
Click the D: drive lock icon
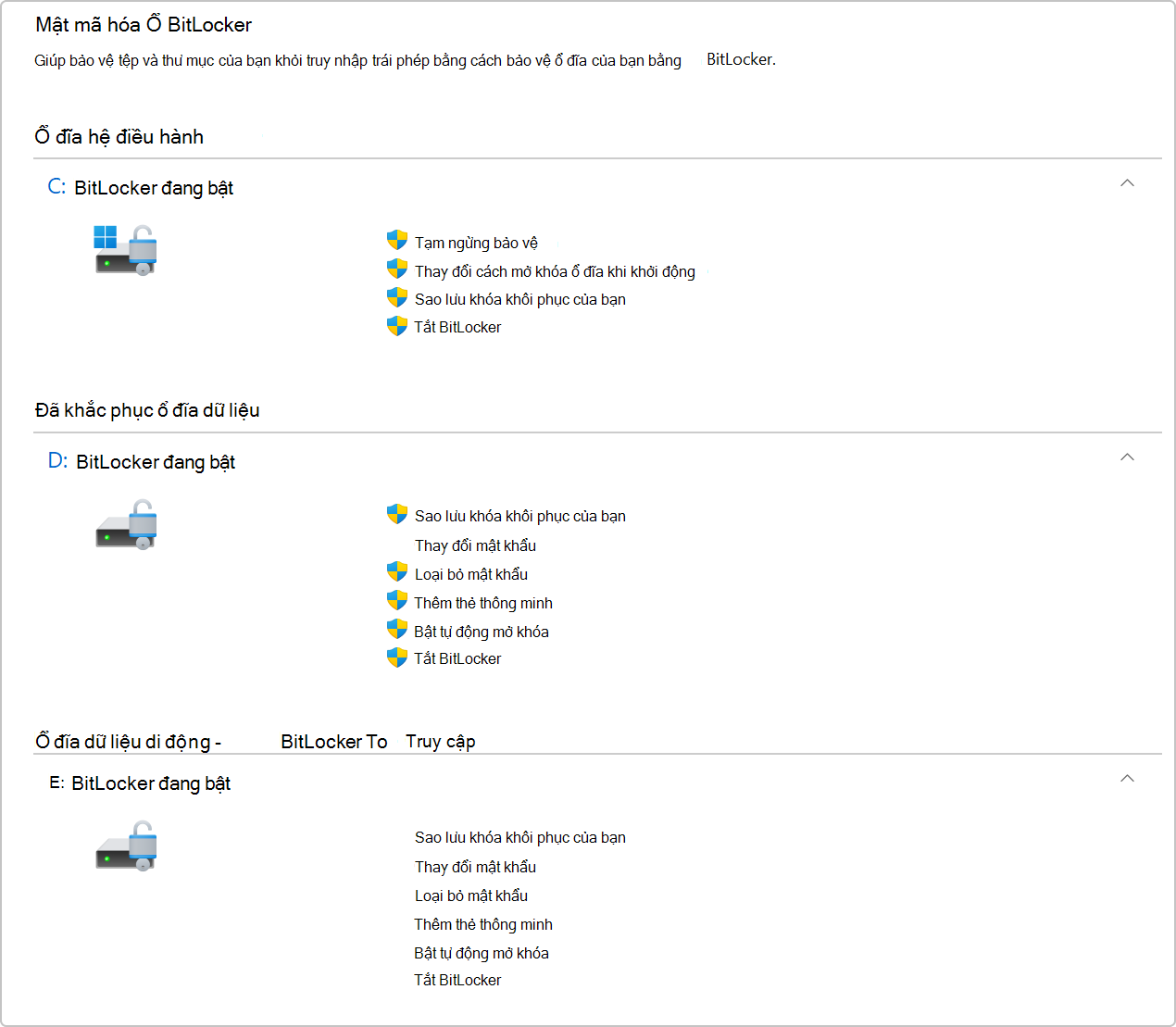[x=127, y=525]
